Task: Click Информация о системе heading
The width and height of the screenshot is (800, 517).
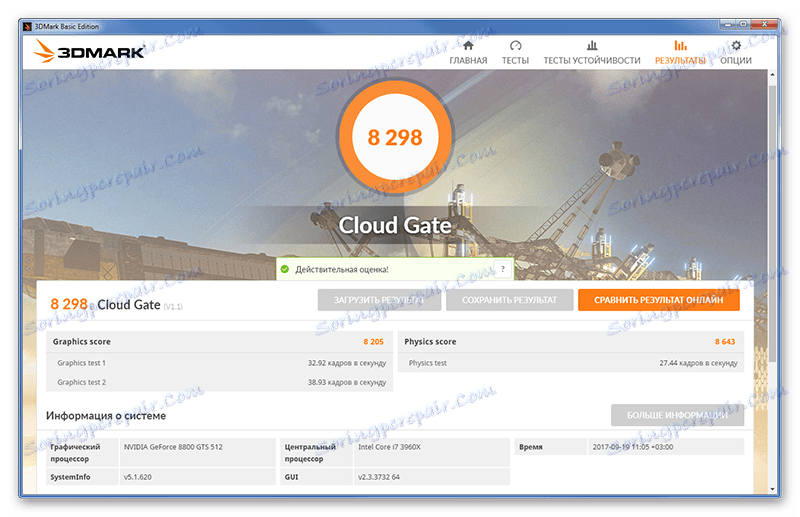Action: coord(106,416)
